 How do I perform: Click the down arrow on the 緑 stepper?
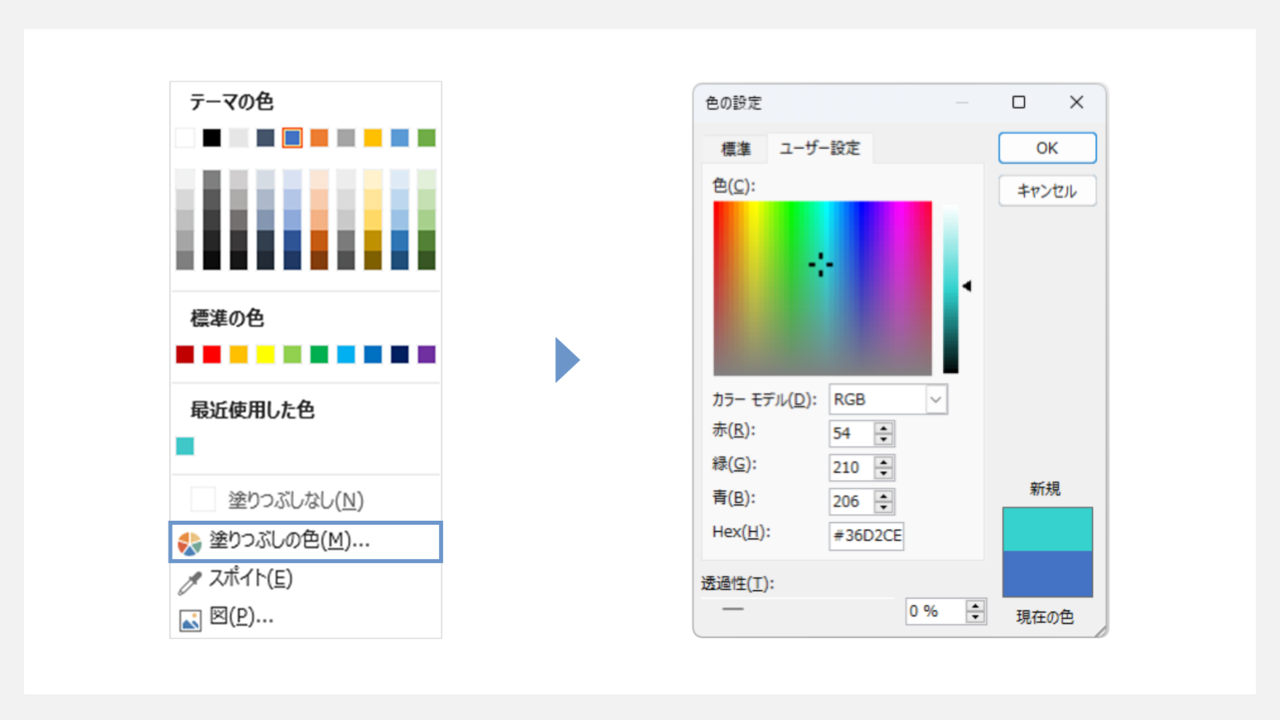point(884,472)
